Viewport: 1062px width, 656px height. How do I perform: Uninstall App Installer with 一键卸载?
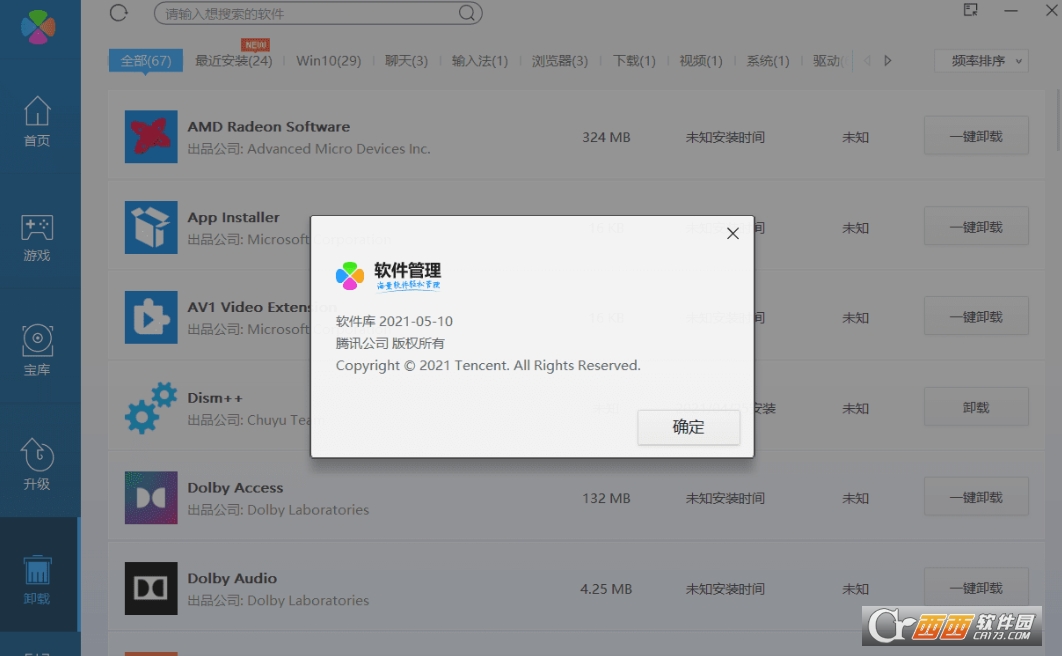click(976, 227)
